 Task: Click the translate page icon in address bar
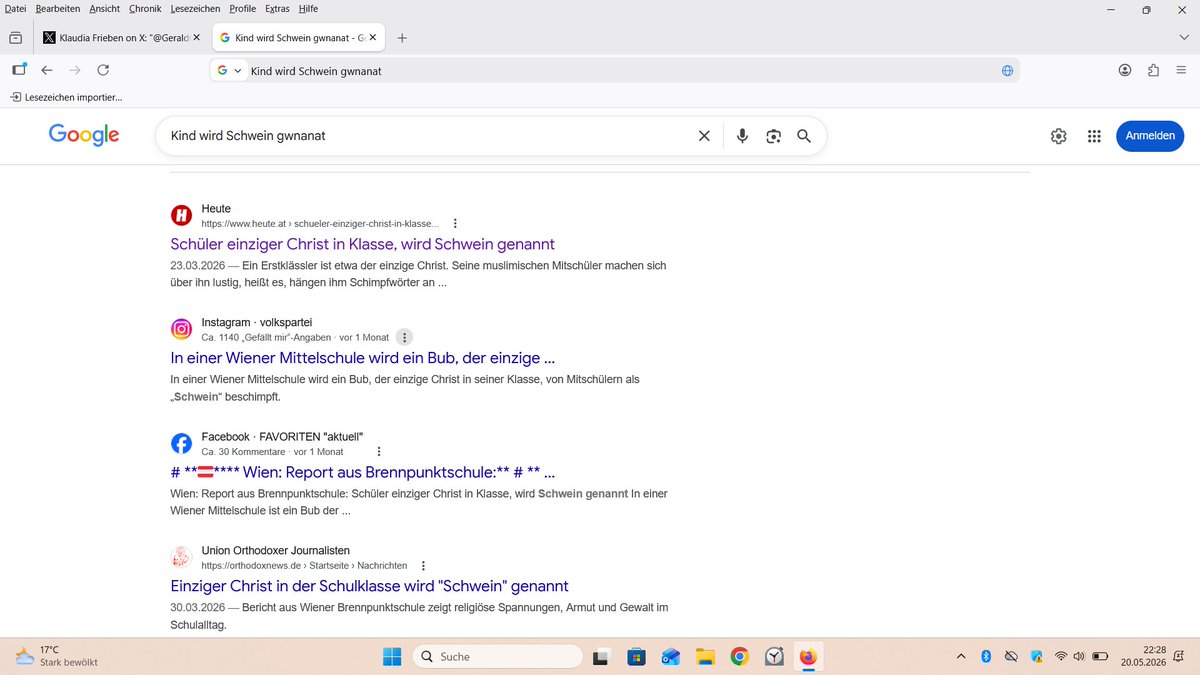coord(1007,71)
